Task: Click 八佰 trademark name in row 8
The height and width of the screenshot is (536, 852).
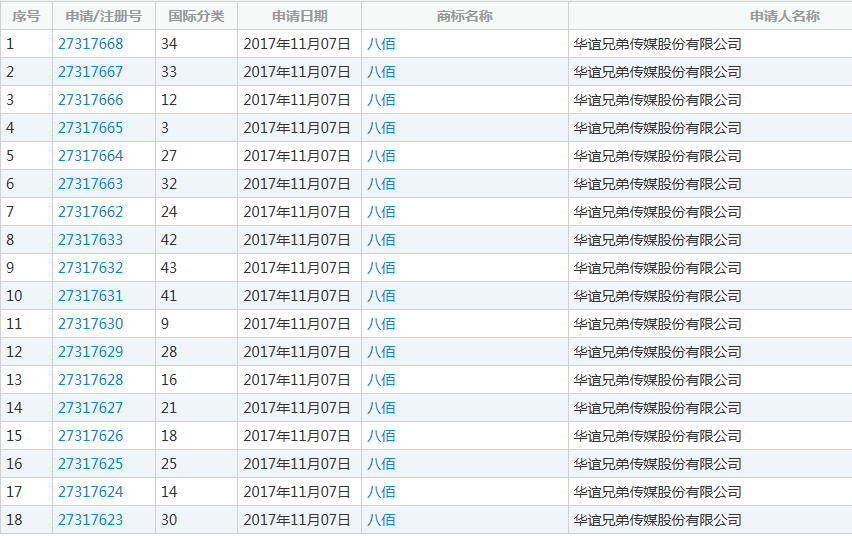Action: 381,240
